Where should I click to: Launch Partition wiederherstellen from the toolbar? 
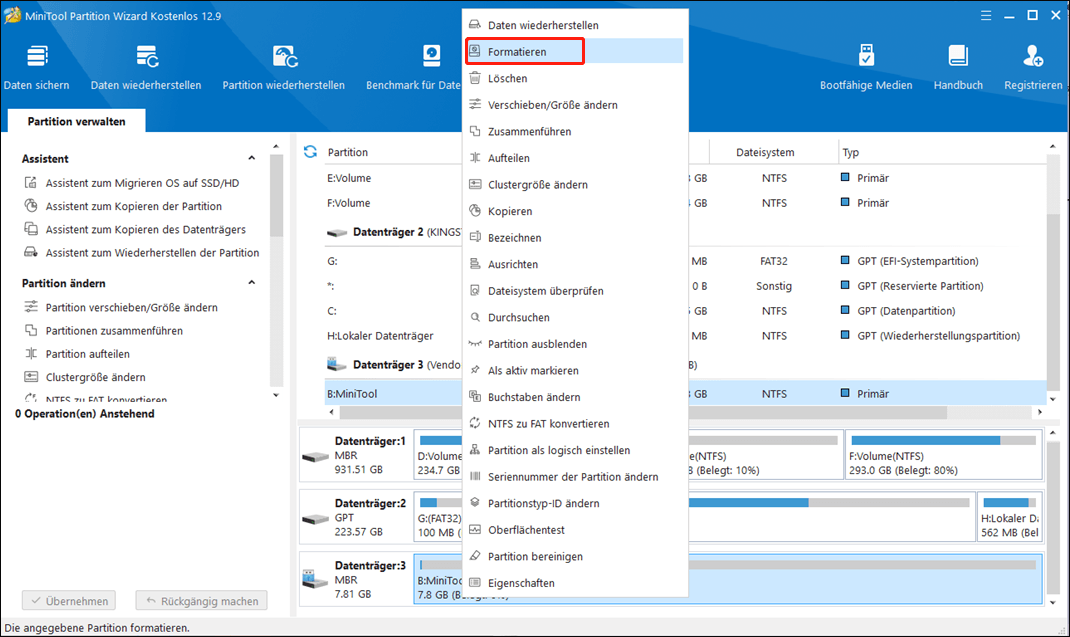(284, 57)
